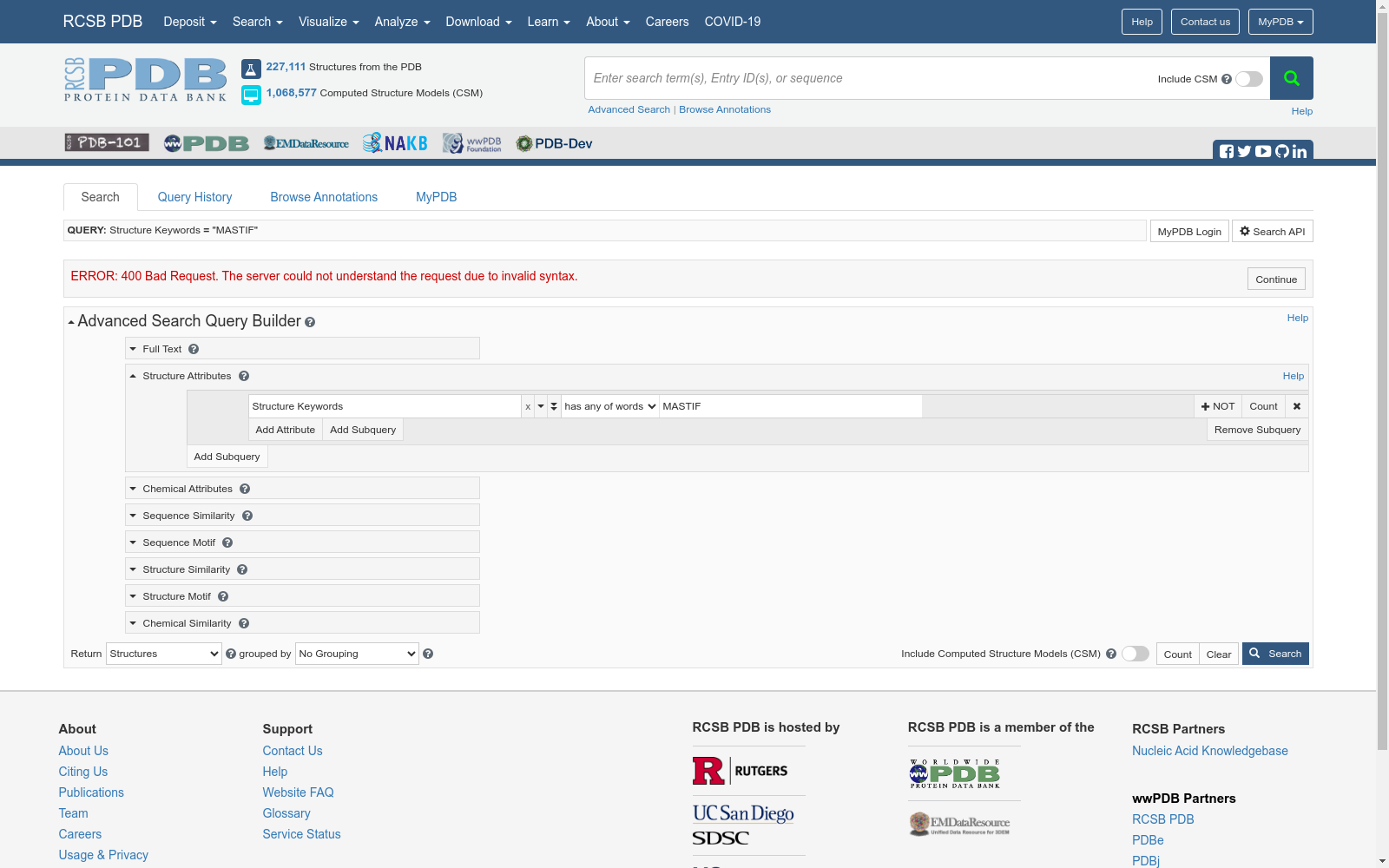Click the blue Search button in query builder
The width and height of the screenshot is (1389, 868).
1276,654
